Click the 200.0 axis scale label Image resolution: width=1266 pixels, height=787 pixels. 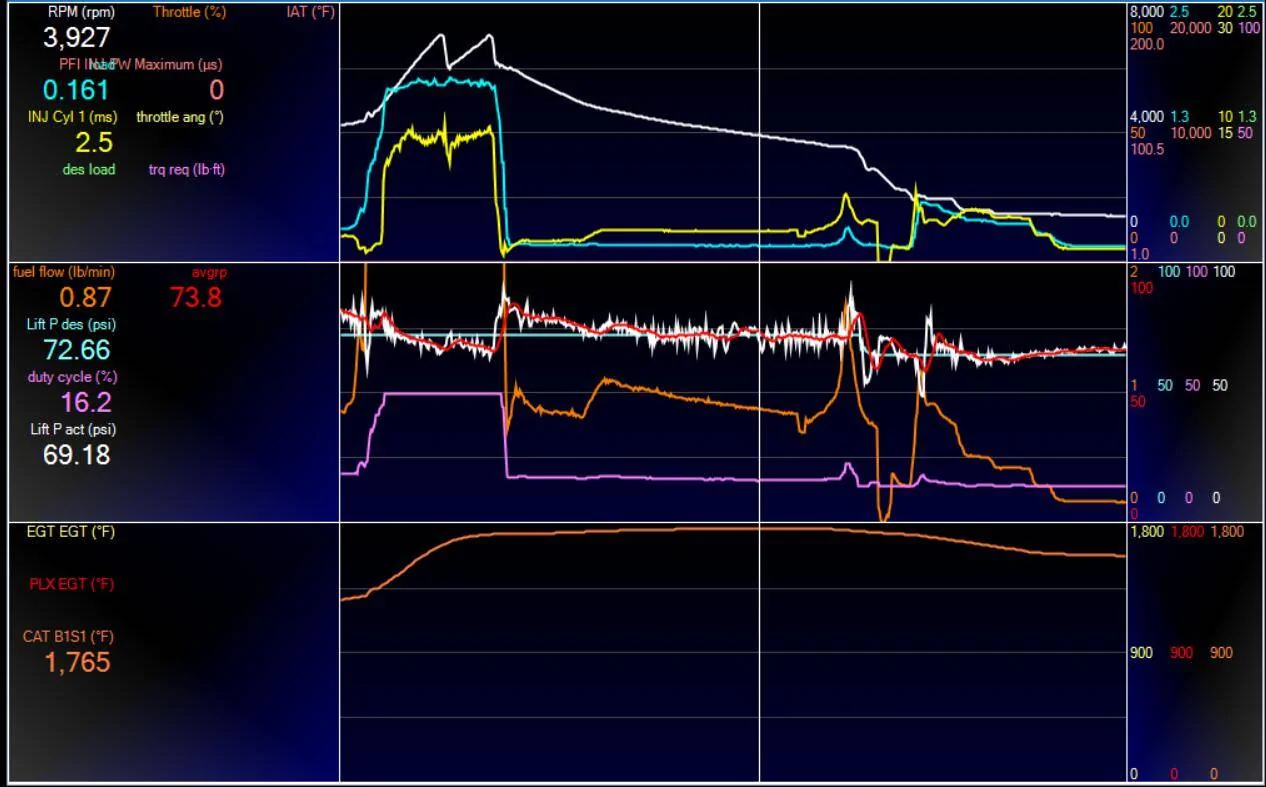pyautogui.click(x=1147, y=44)
